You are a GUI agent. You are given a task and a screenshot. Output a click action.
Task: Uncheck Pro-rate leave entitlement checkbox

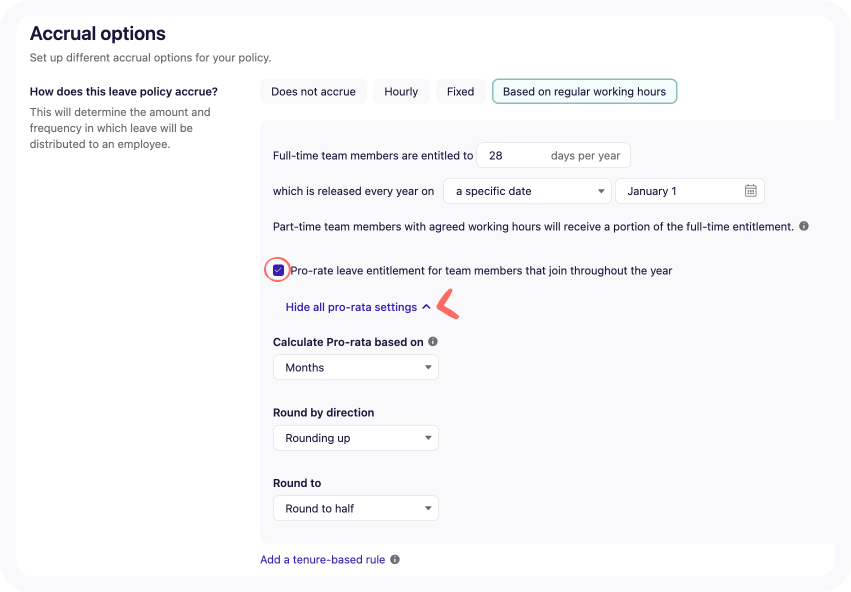[278, 270]
